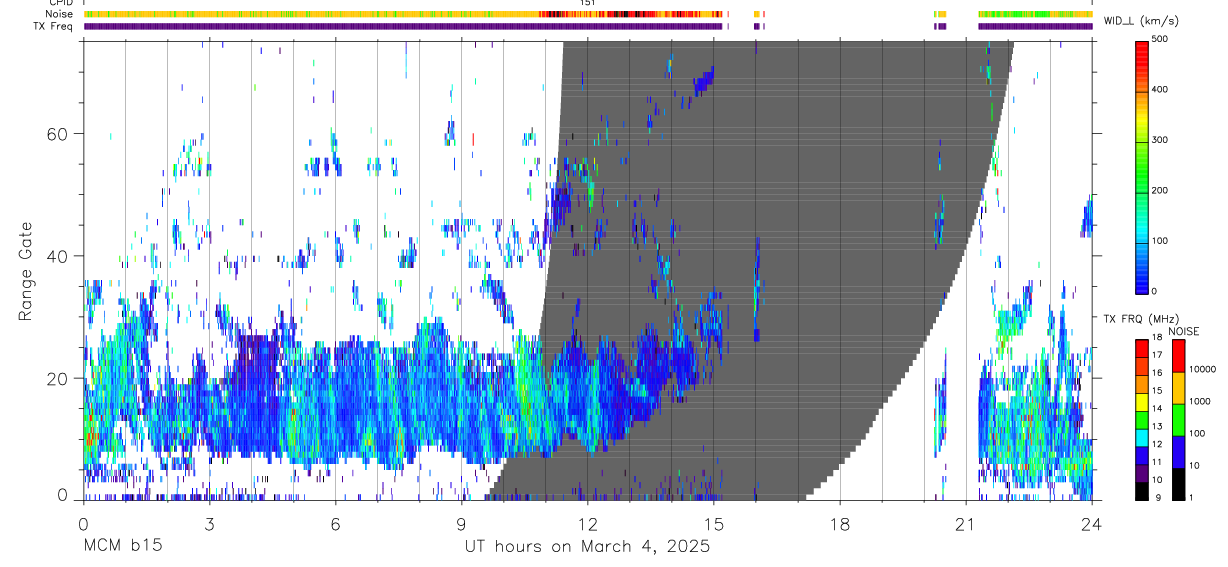Click the 'UT hours on March 4, 2025' axis title
Viewport: 1228px width, 567px height.
587,546
